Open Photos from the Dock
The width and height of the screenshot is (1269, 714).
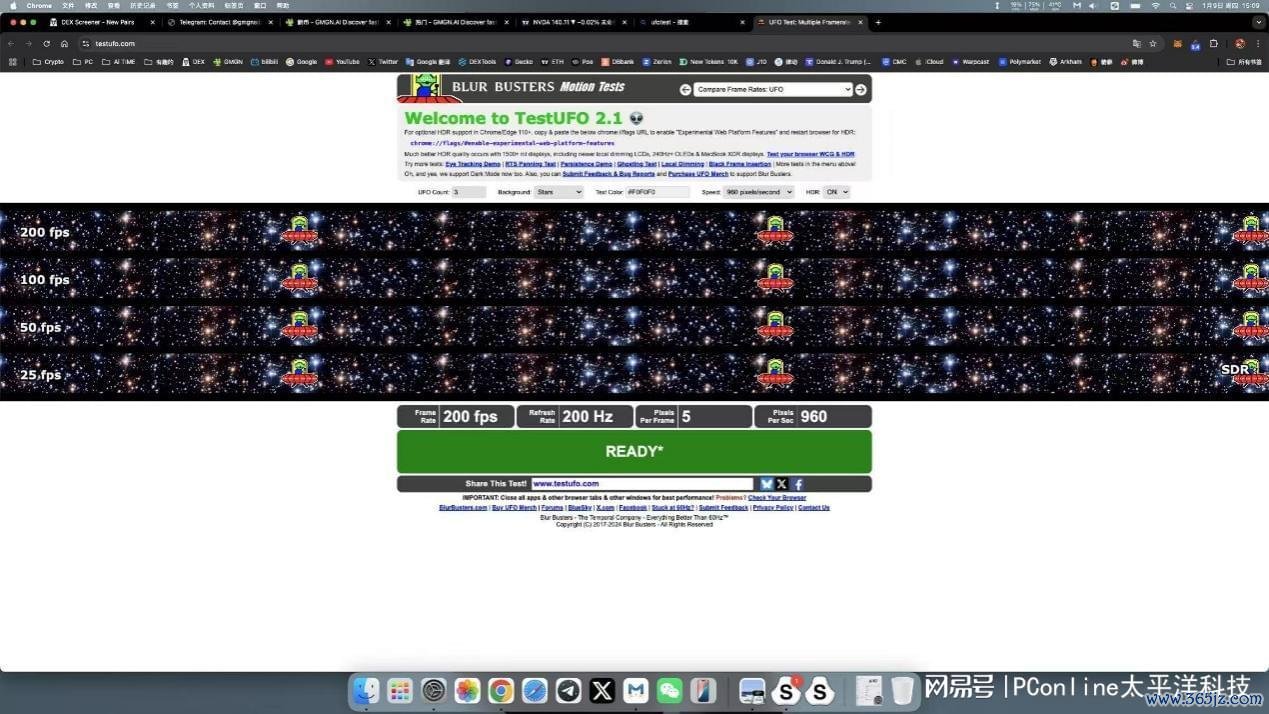(x=467, y=690)
